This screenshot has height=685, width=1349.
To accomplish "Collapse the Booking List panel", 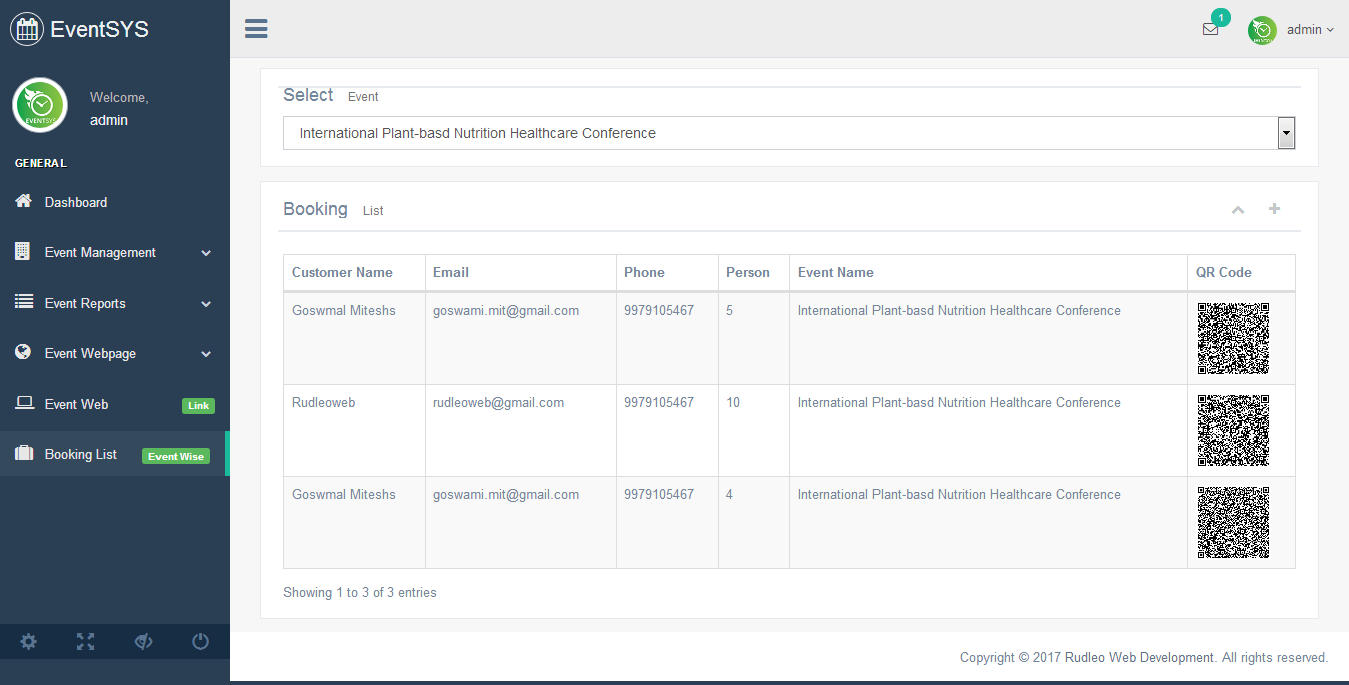I will (x=1238, y=210).
